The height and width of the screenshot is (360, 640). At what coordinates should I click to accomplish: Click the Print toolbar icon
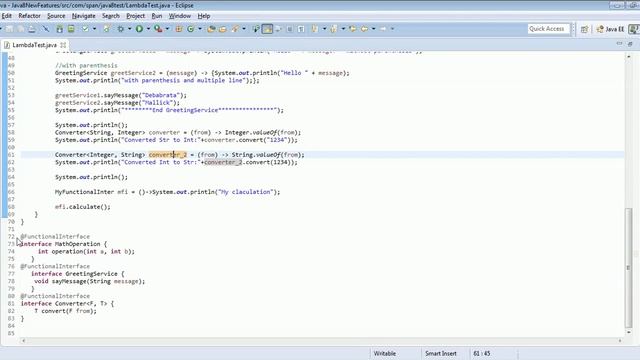[x=32, y=29]
